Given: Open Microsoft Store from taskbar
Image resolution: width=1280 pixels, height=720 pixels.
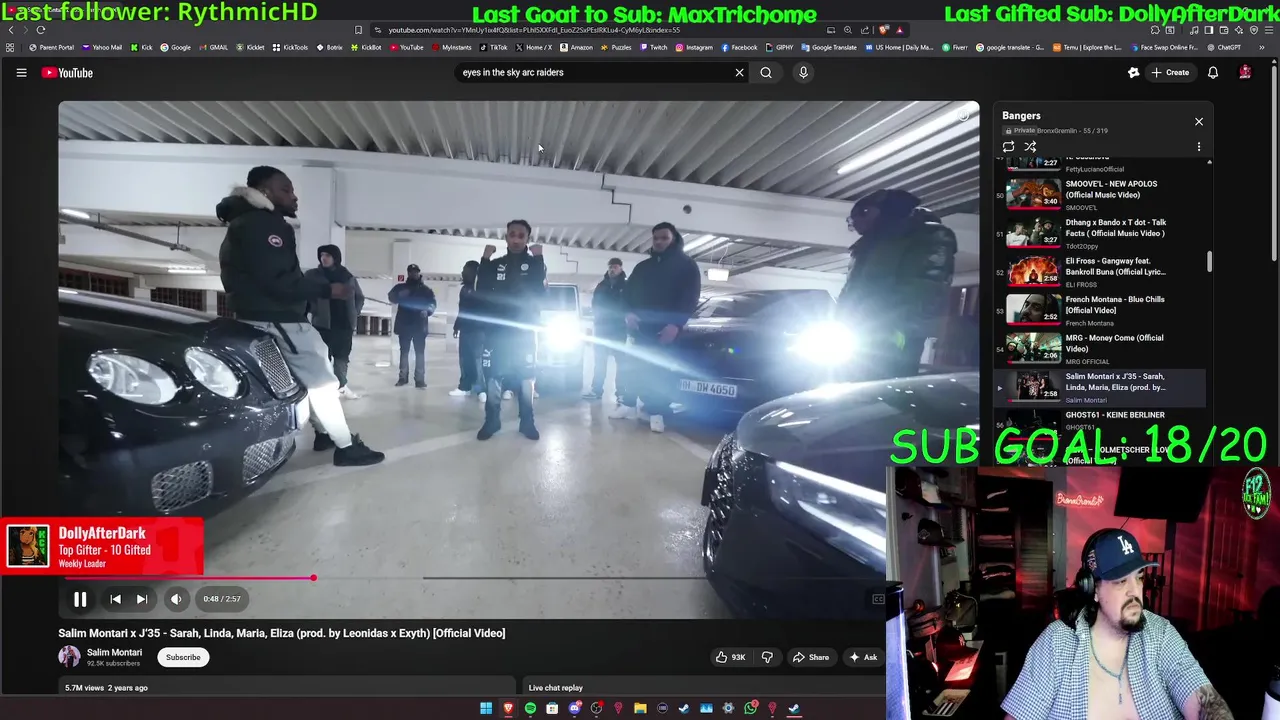Looking at the screenshot, I should tap(552, 708).
